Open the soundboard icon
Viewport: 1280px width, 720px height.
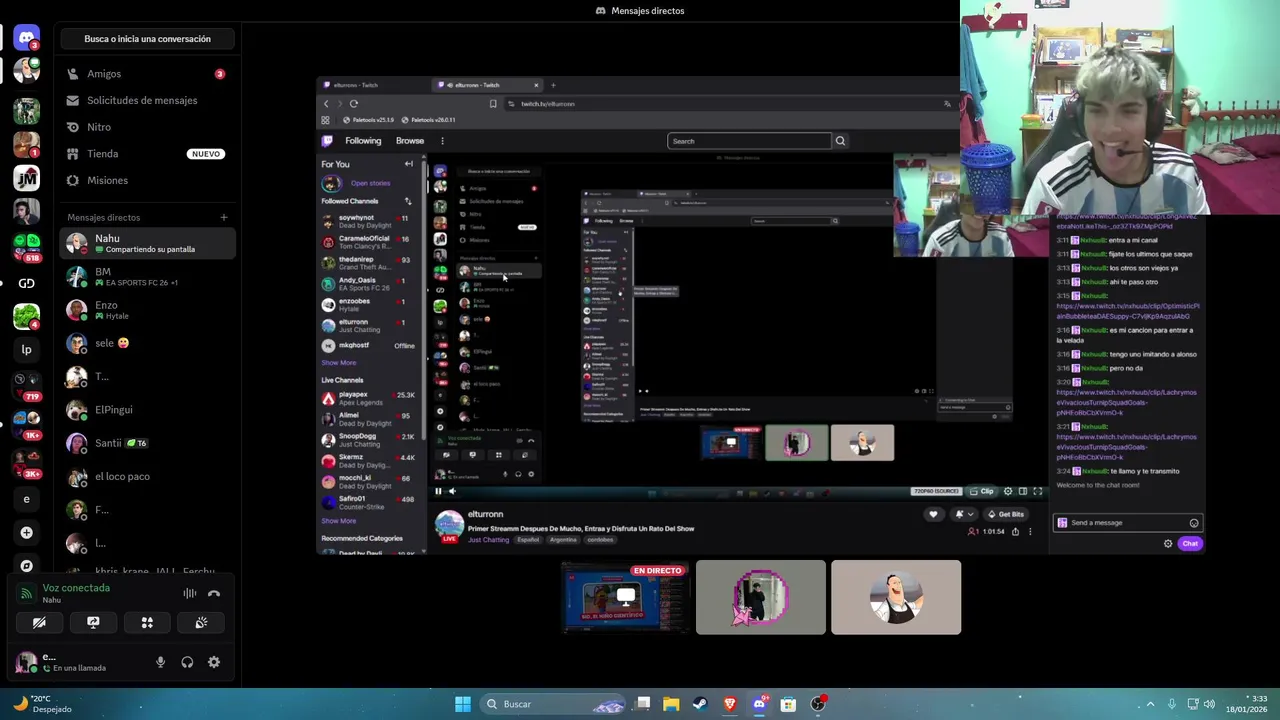(201, 622)
